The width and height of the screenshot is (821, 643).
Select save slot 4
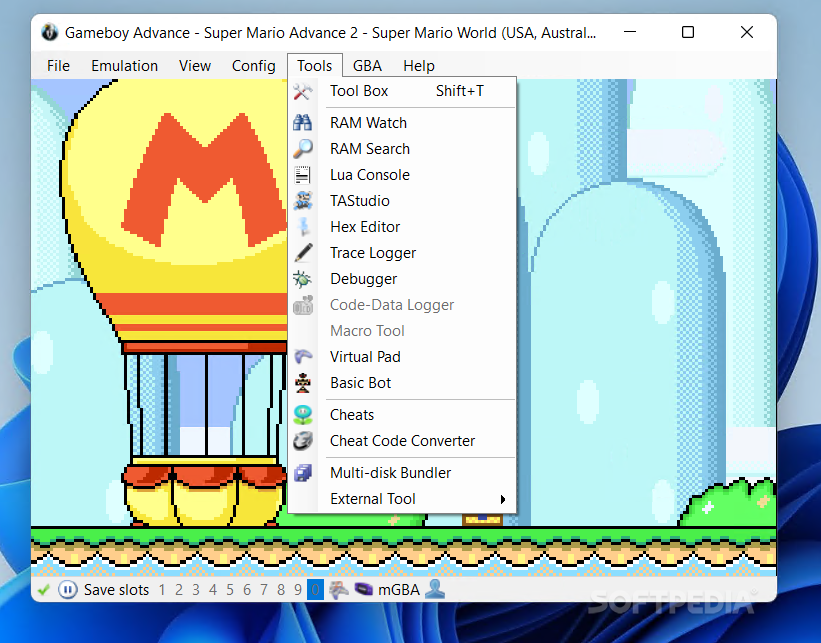(x=213, y=590)
